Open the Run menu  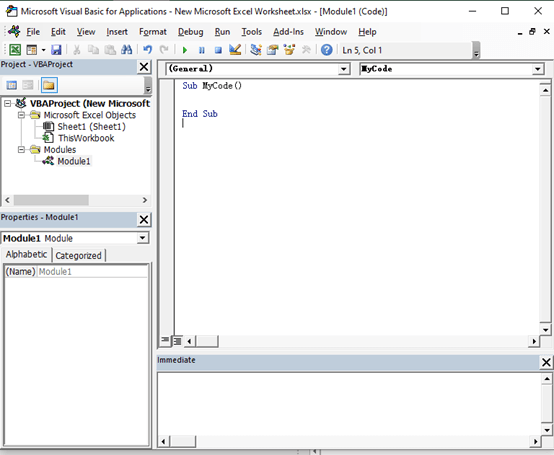222,32
